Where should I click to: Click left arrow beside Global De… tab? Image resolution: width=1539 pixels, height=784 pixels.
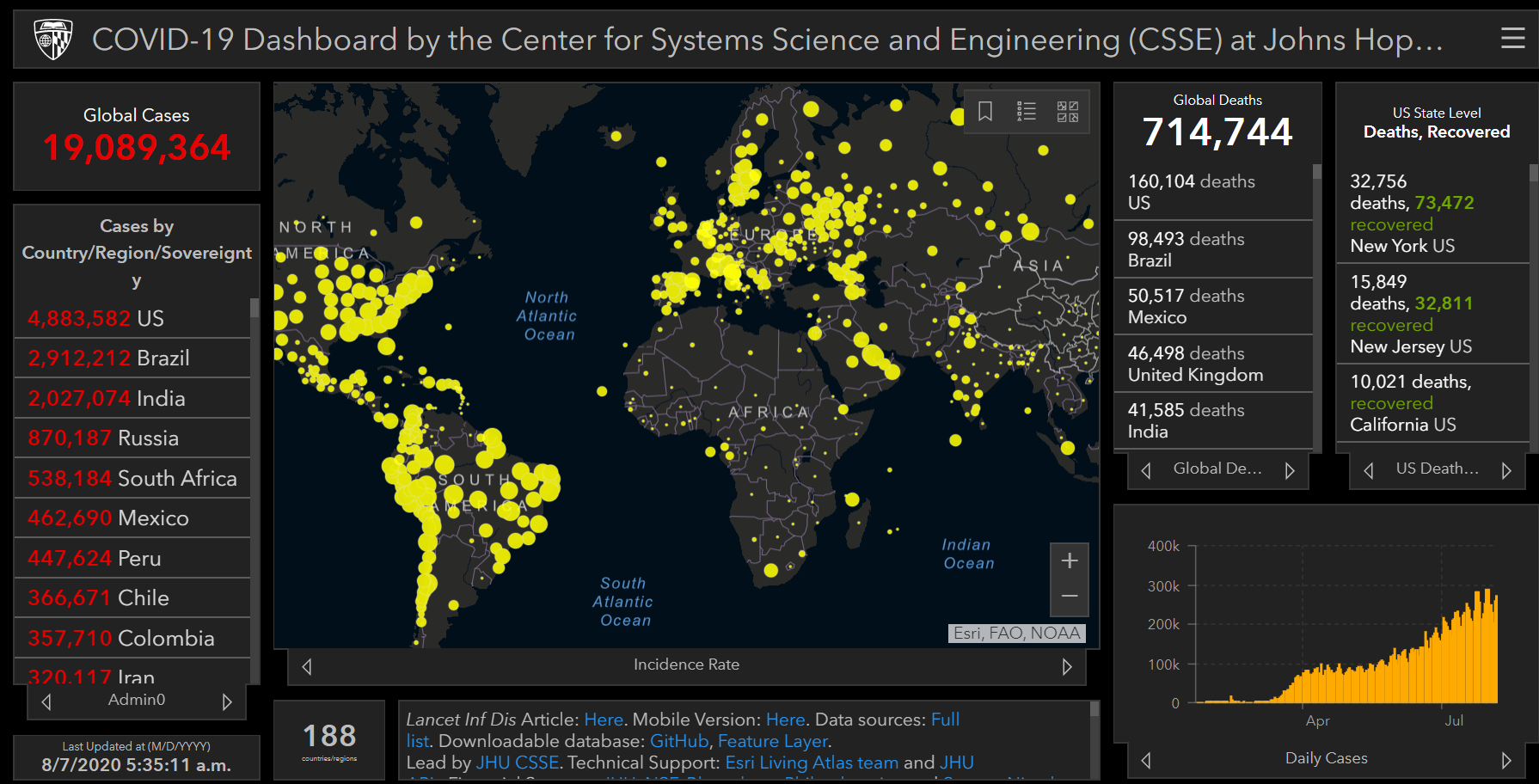1146,470
